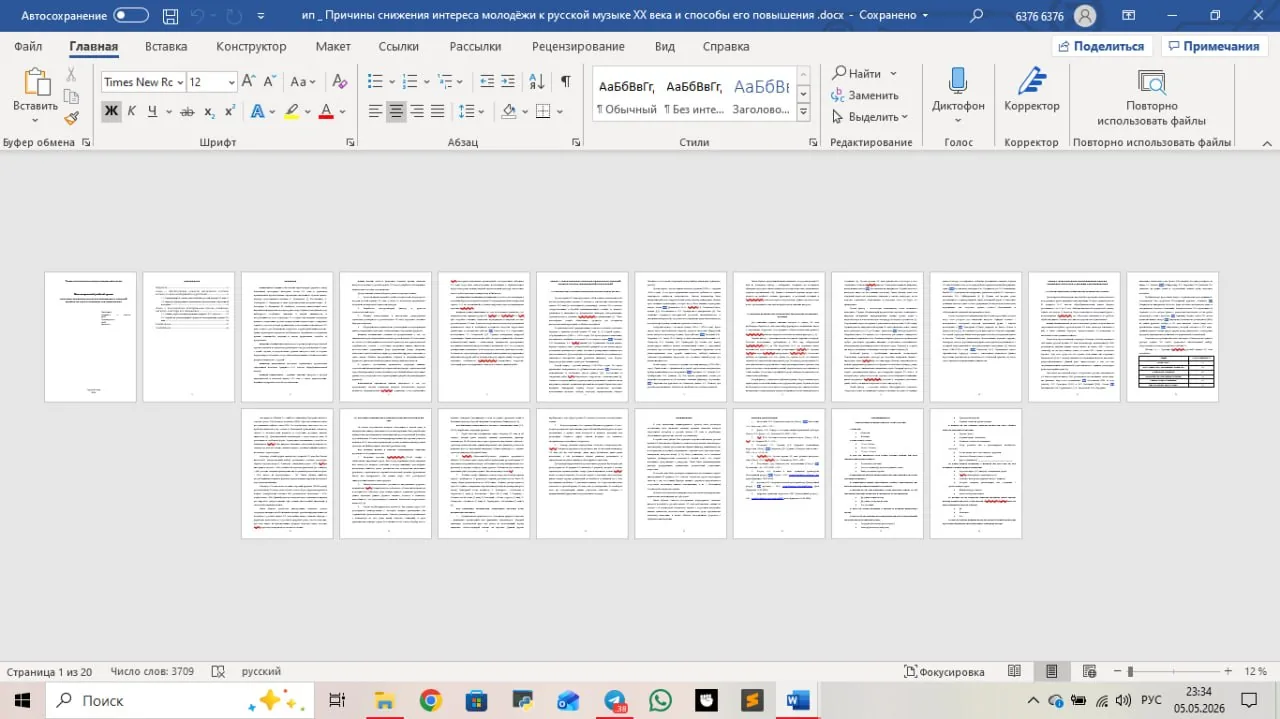Open the Рецензирование tab
Viewport: 1280px width, 719px height.
[578, 47]
